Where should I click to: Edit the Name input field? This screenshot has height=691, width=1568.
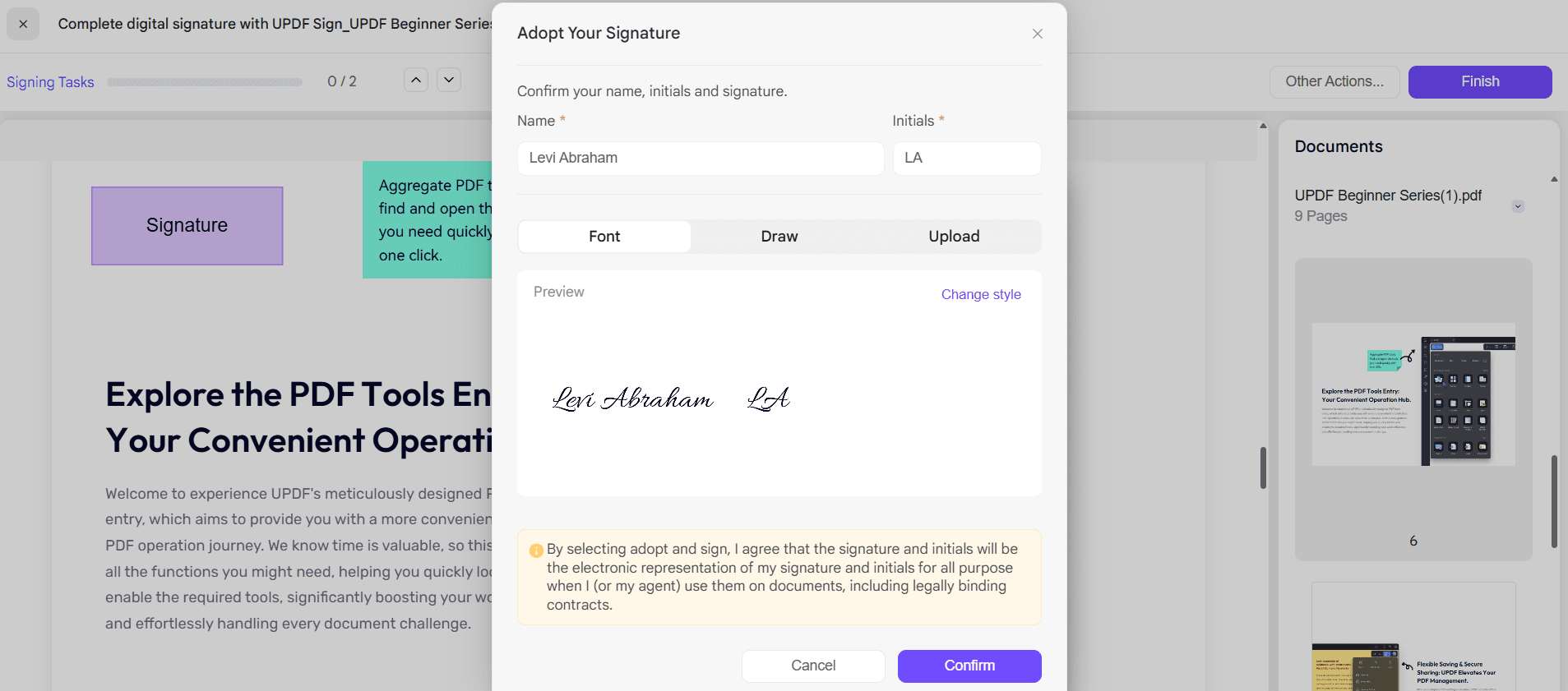[700, 158]
